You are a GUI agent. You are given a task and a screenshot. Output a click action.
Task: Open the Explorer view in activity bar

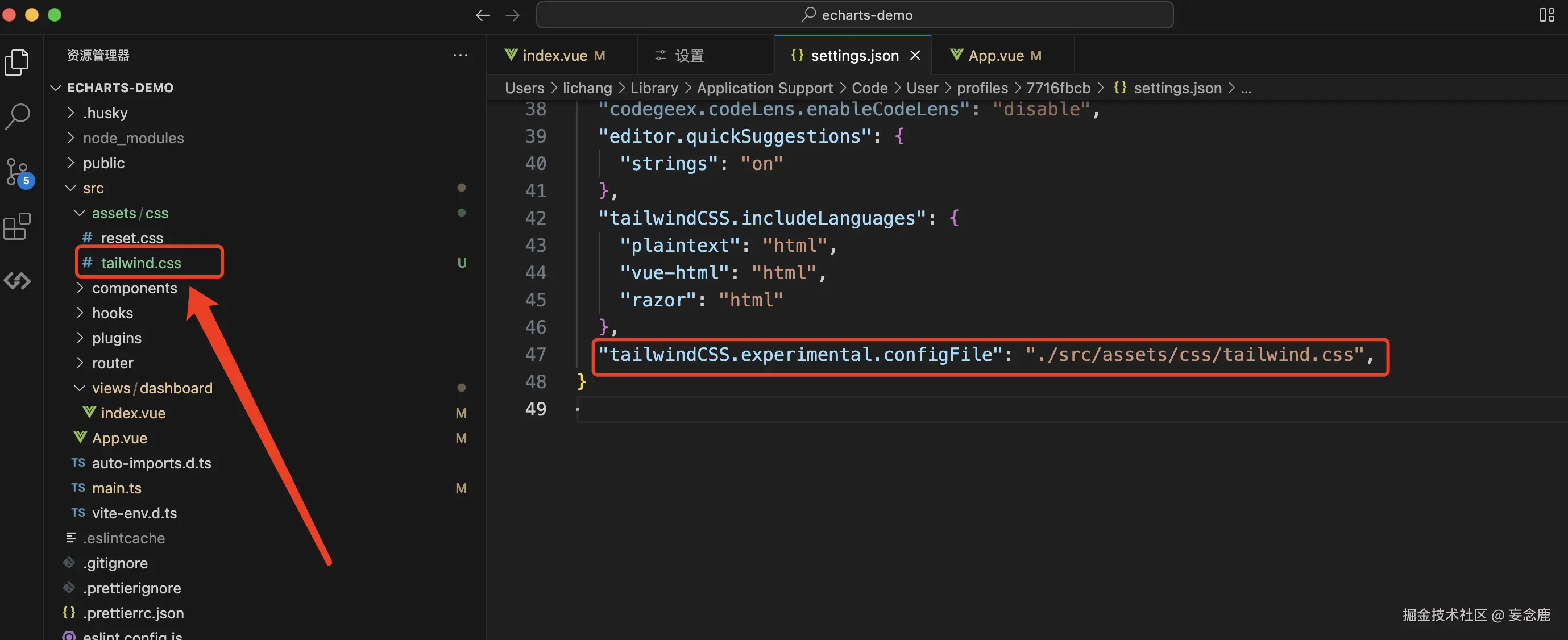tap(17, 63)
